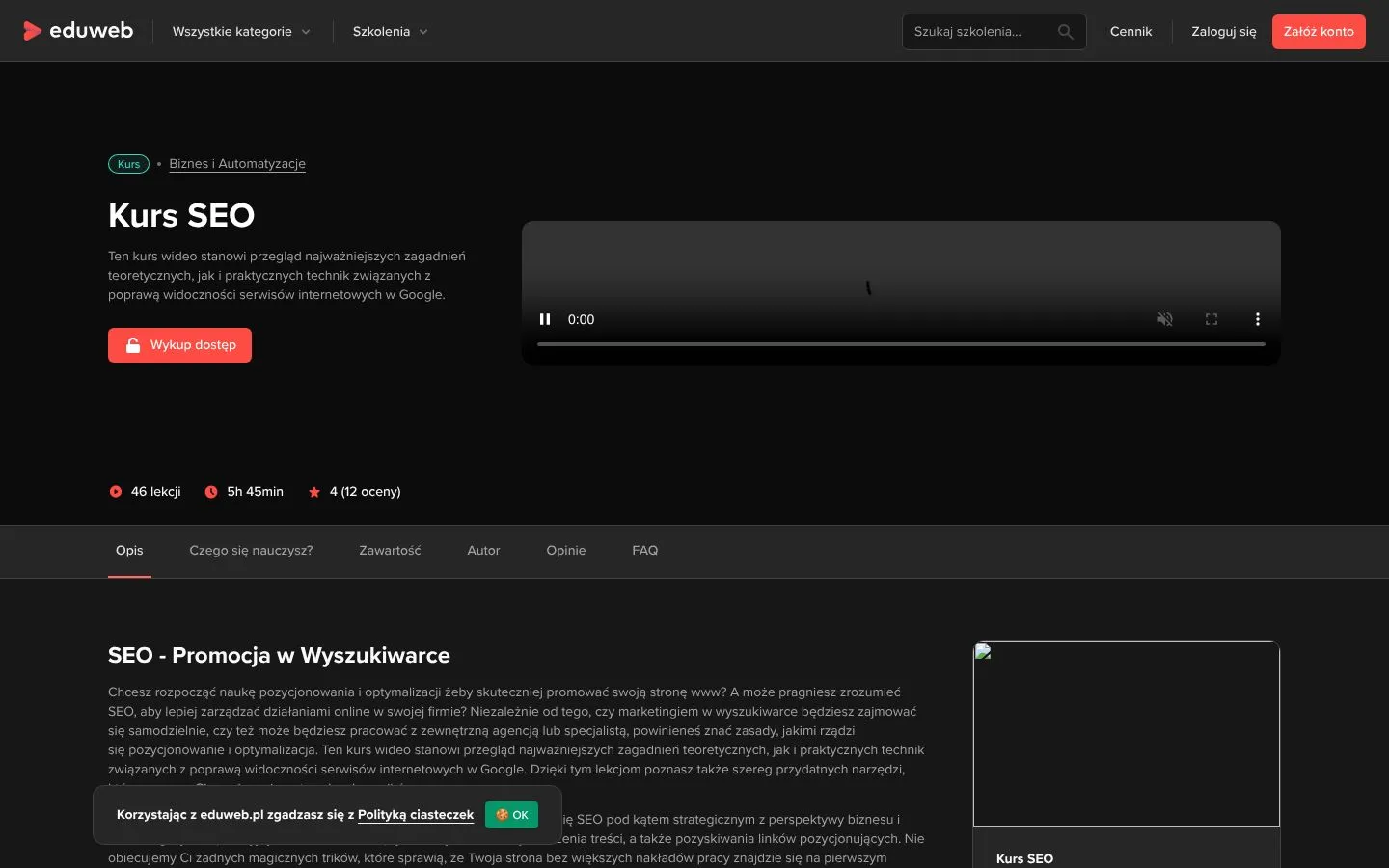Click the play icon beside 46 lekcji
The image size is (1389, 868).
116,492
